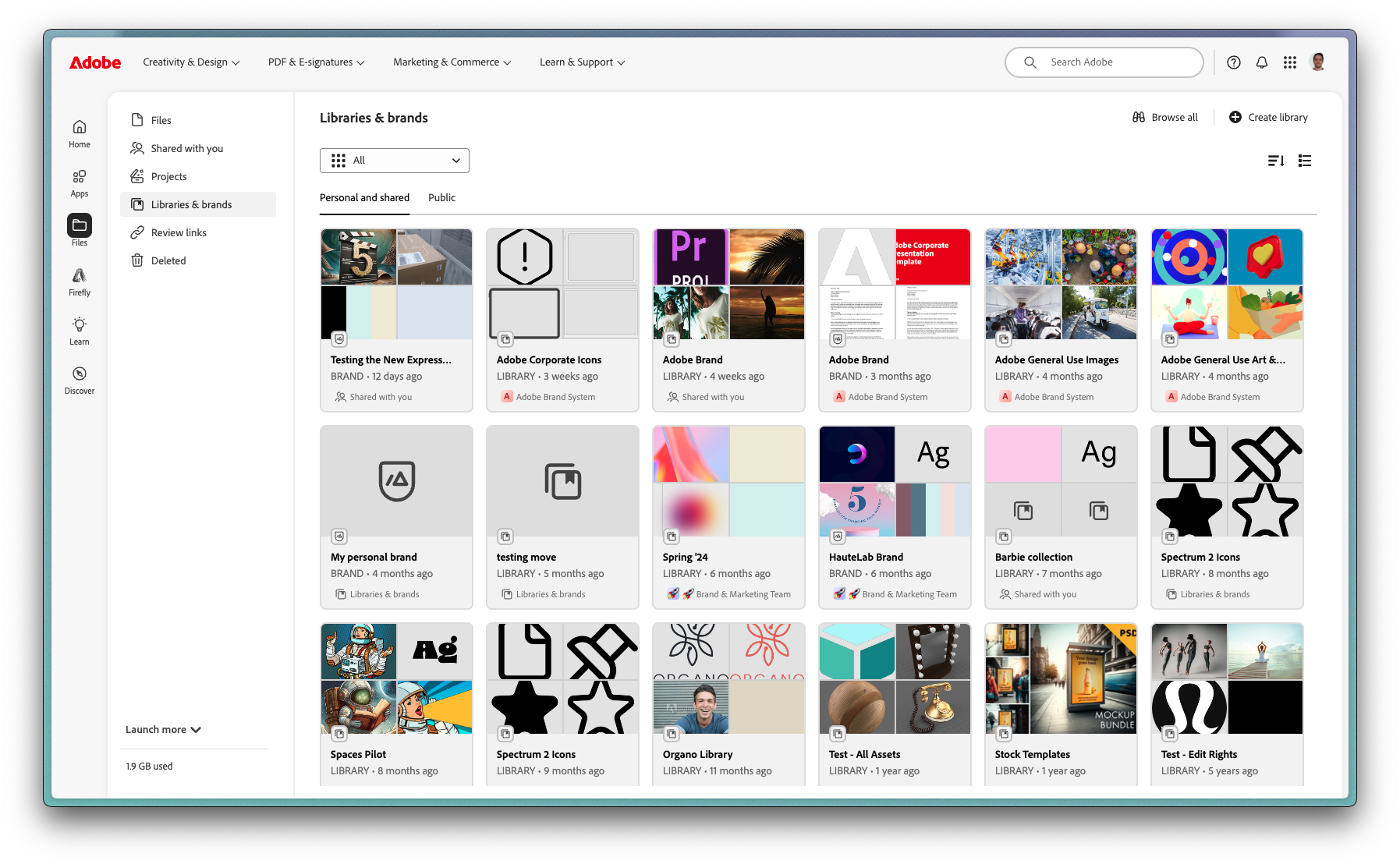Click the library badge on Stock Templates card
Viewport: 1400px width, 864px height.
click(x=1004, y=734)
